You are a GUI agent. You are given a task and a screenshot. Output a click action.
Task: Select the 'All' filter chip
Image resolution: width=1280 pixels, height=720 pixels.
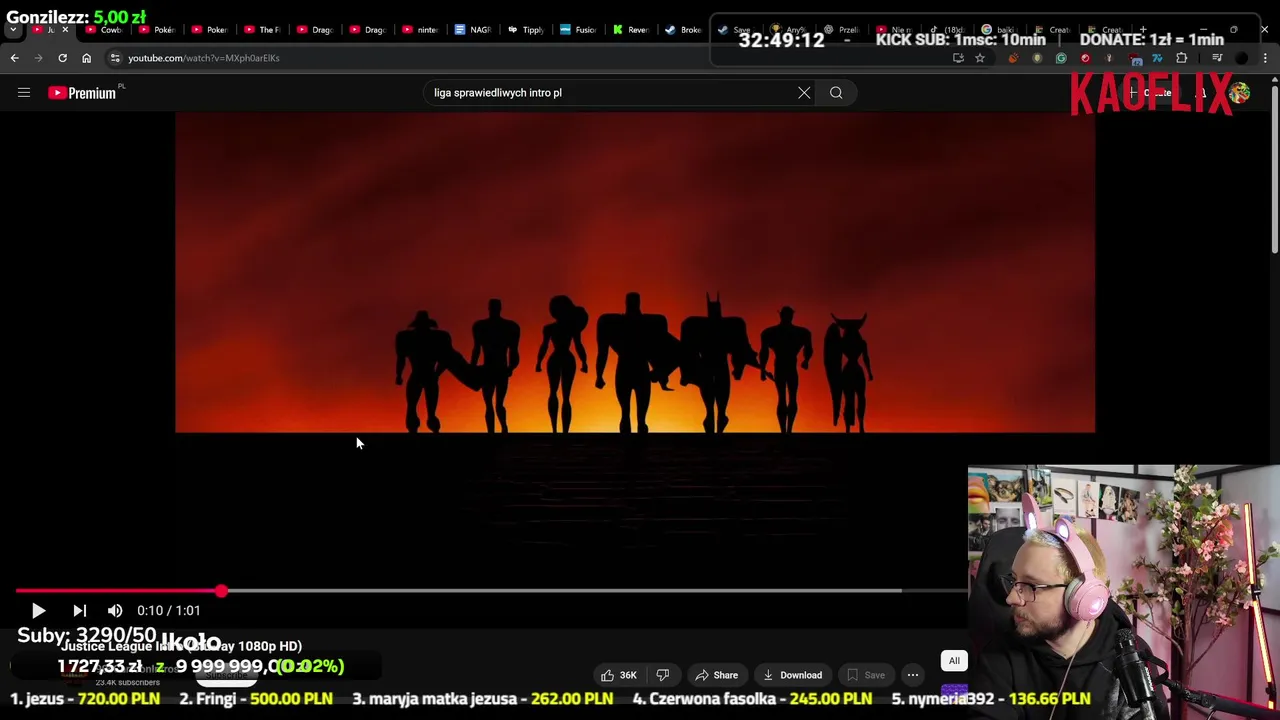coord(954,661)
